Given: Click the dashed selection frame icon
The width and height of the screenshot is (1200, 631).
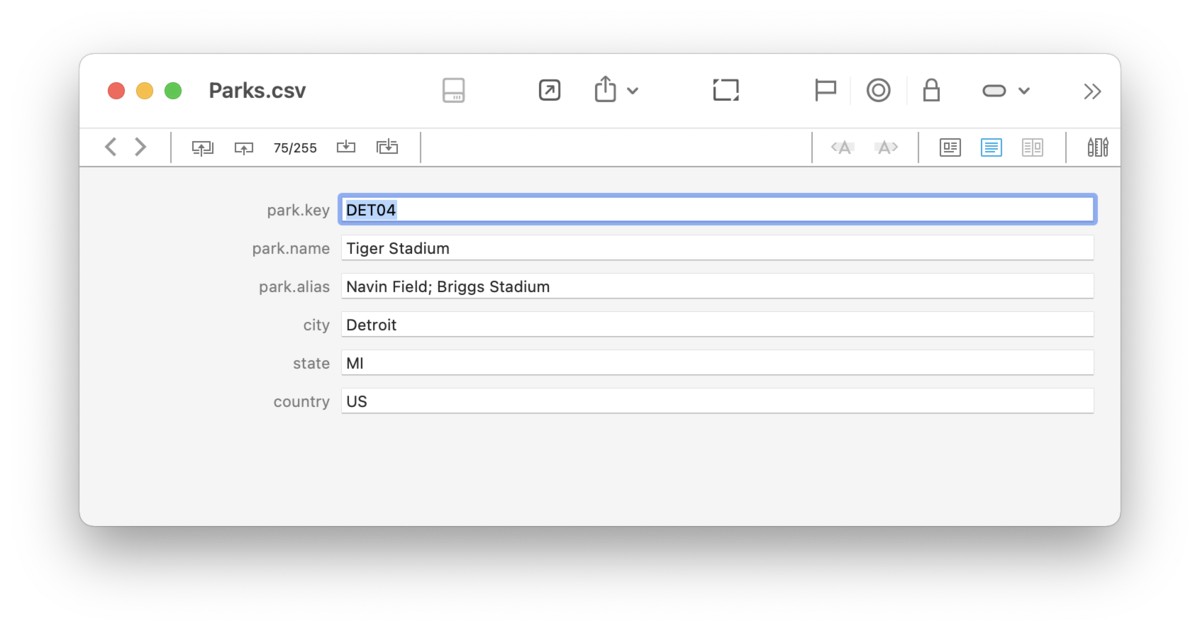Looking at the screenshot, I should tap(726, 91).
